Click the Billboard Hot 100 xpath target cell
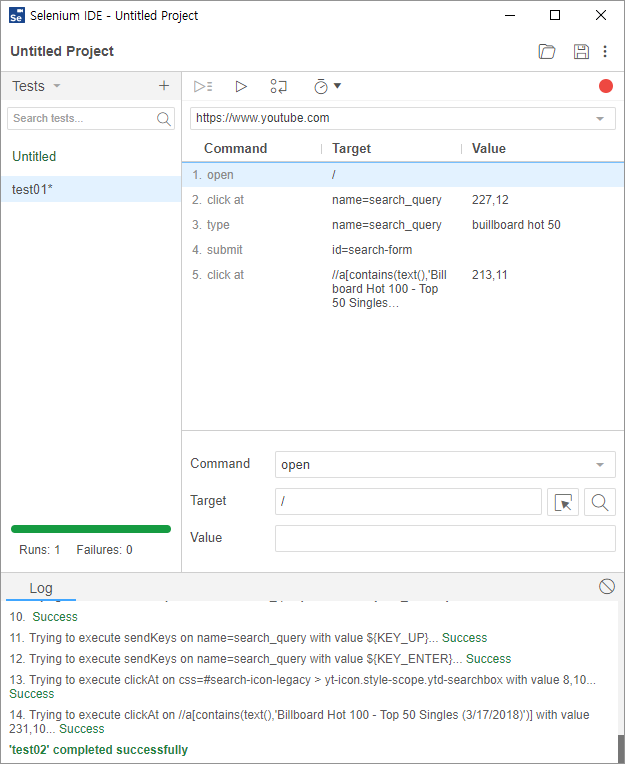This screenshot has height=764, width=625. pos(389,288)
